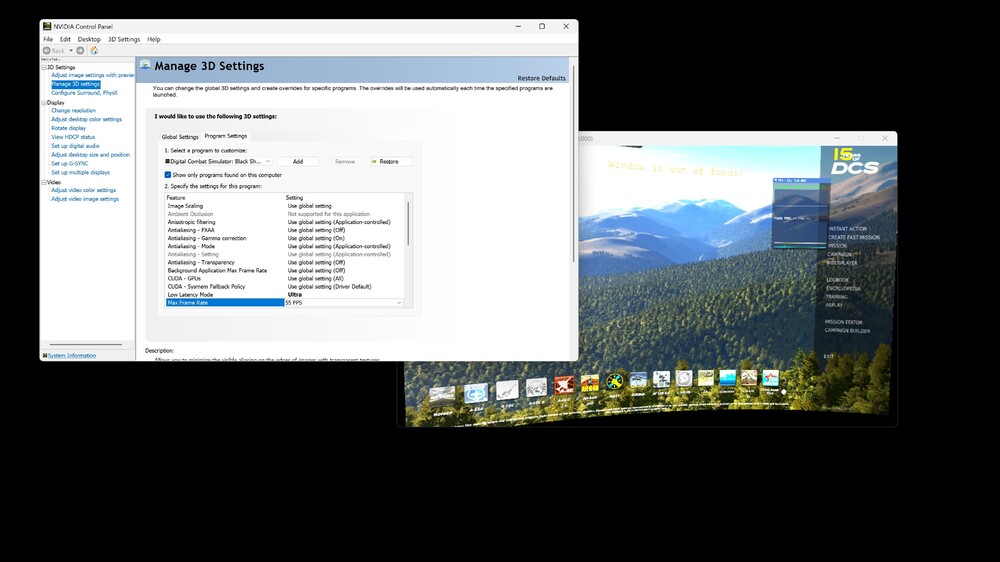The height and width of the screenshot is (562, 1000).
Task: Click the Home icon in NVIDIA toolbar
Action: 94,50
